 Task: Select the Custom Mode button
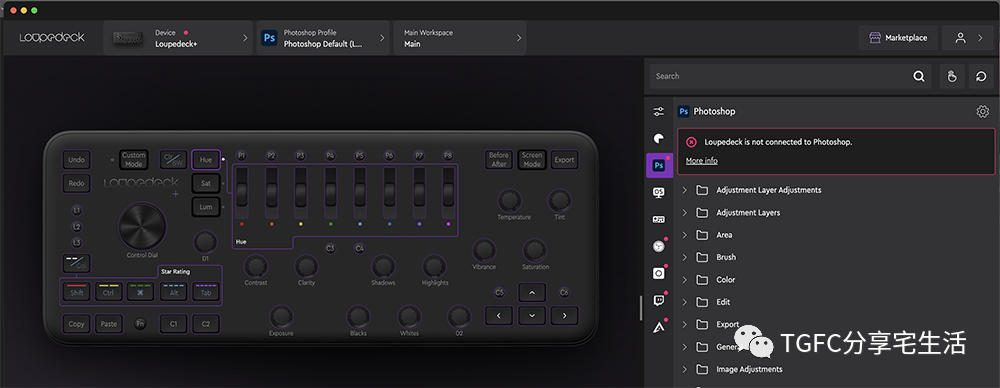coord(134,160)
